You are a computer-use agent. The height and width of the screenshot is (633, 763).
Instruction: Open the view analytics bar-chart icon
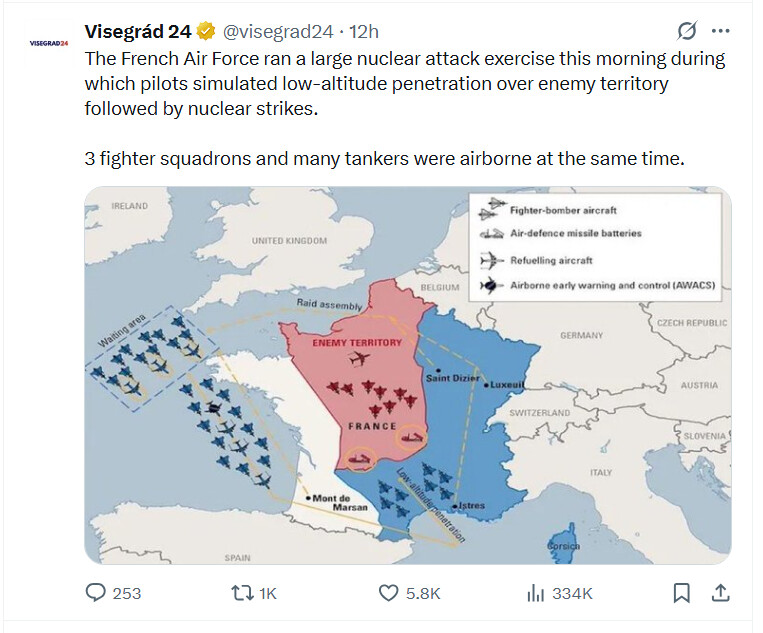click(535, 593)
